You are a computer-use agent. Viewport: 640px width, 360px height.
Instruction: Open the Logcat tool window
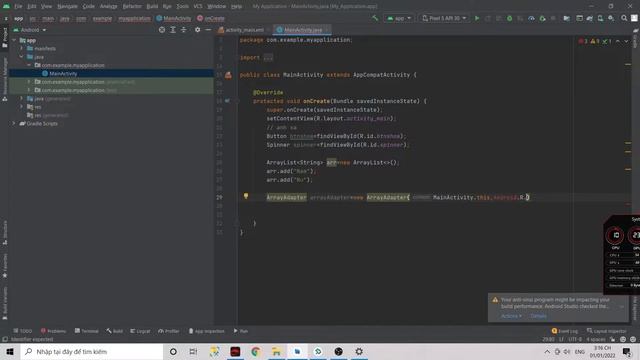(x=140, y=331)
